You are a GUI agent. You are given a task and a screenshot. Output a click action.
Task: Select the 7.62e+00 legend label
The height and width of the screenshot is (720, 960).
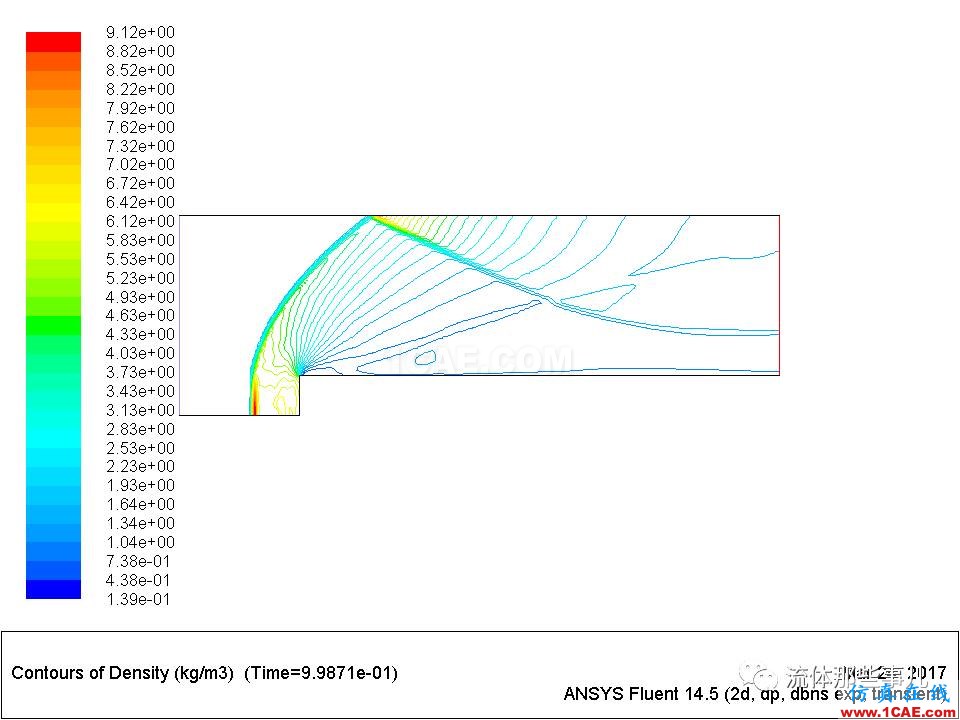(140, 127)
